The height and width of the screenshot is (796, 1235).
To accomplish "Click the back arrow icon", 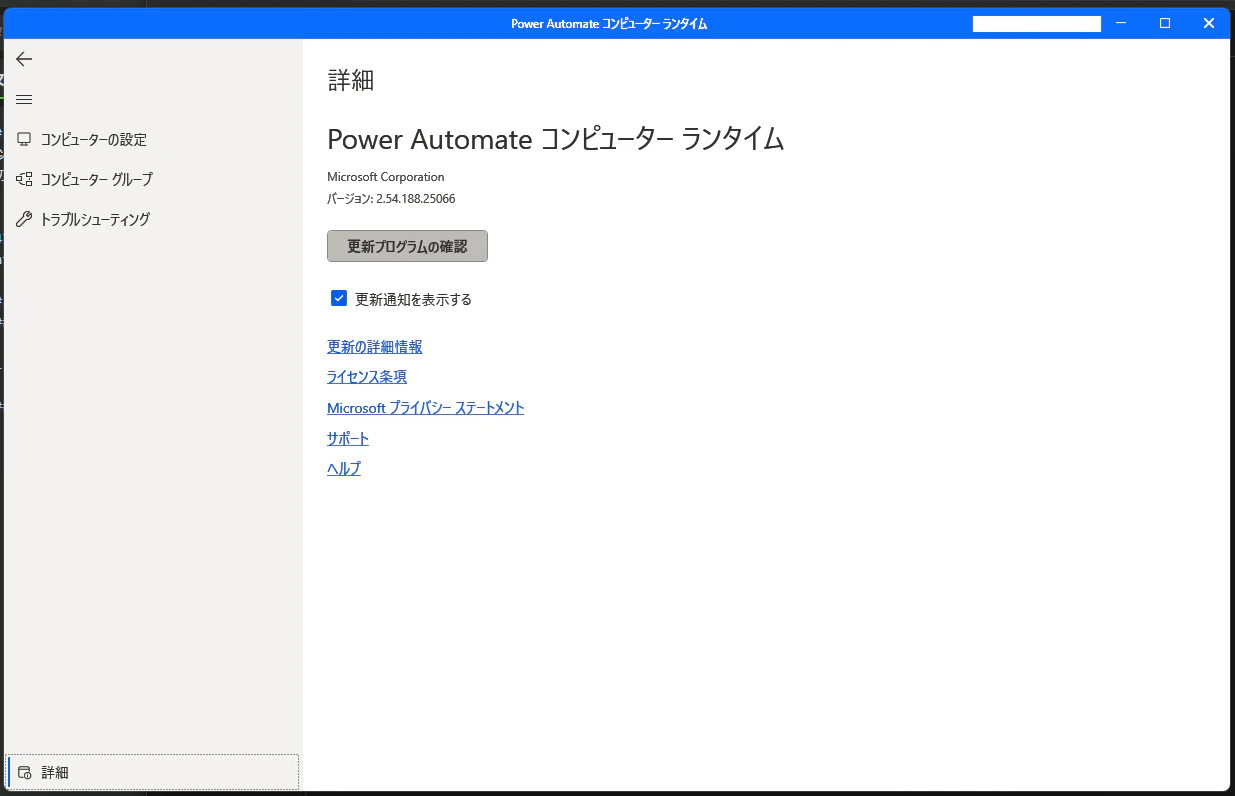I will [x=24, y=59].
